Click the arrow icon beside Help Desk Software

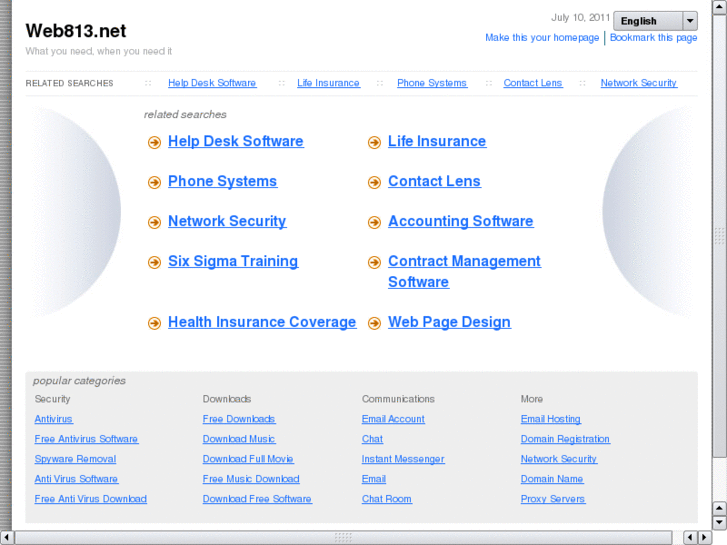tap(154, 142)
